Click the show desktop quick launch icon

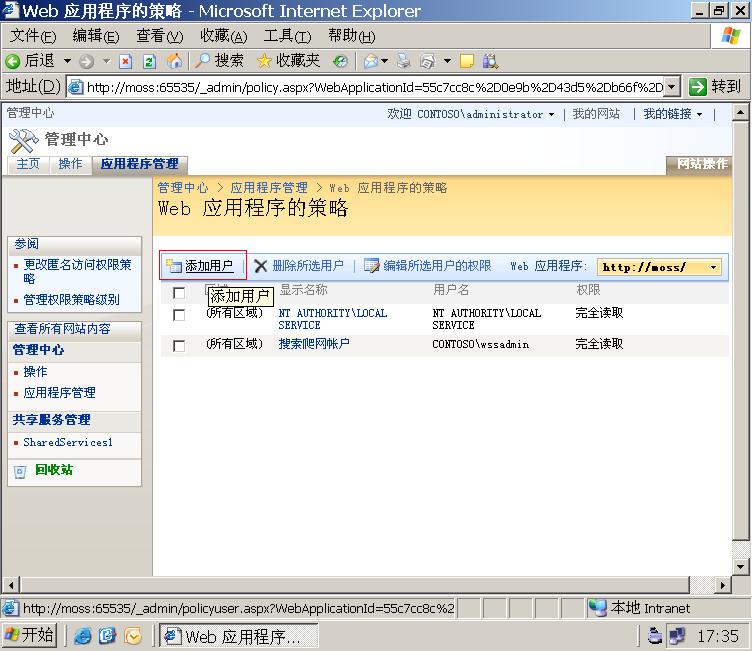107,636
